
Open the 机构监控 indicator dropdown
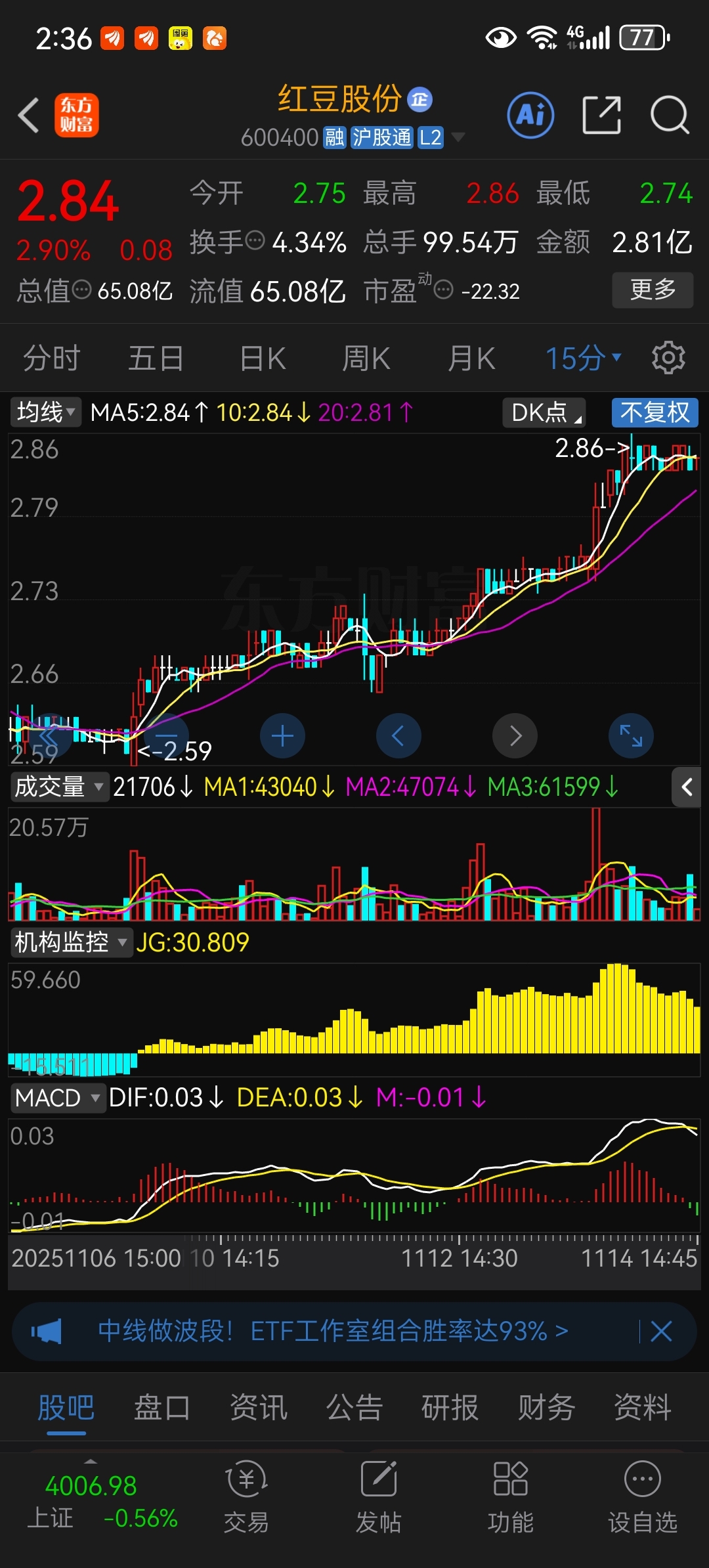[x=71, y=942]
